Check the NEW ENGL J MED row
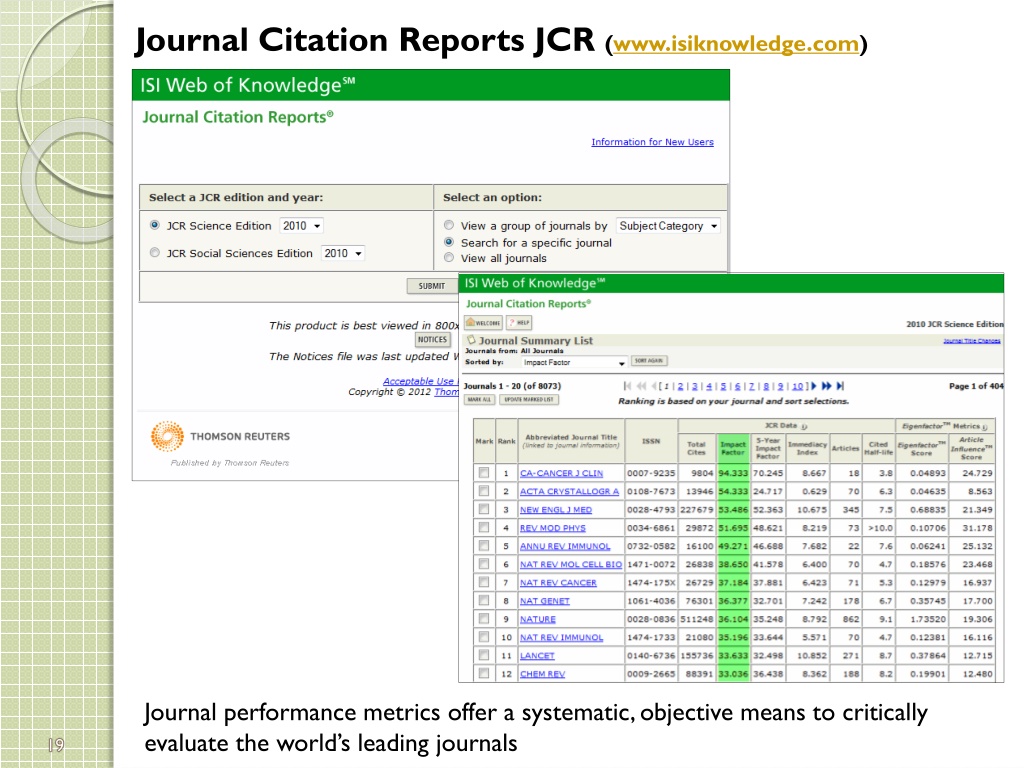Image resolution: width=1024 pixels, height=768 pixels. [x=484, y=509]
